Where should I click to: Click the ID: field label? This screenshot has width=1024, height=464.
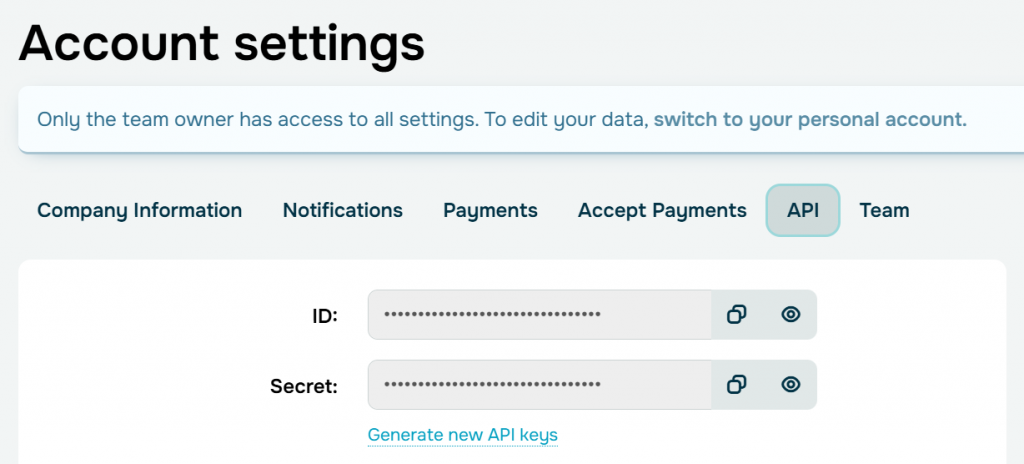(324, 316)
